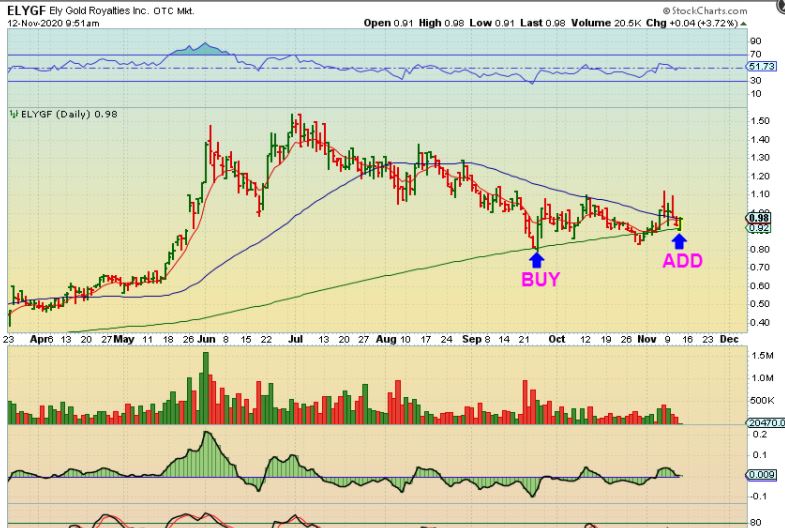Click the 0.98 last-price flag on price axis

(759, 218)
